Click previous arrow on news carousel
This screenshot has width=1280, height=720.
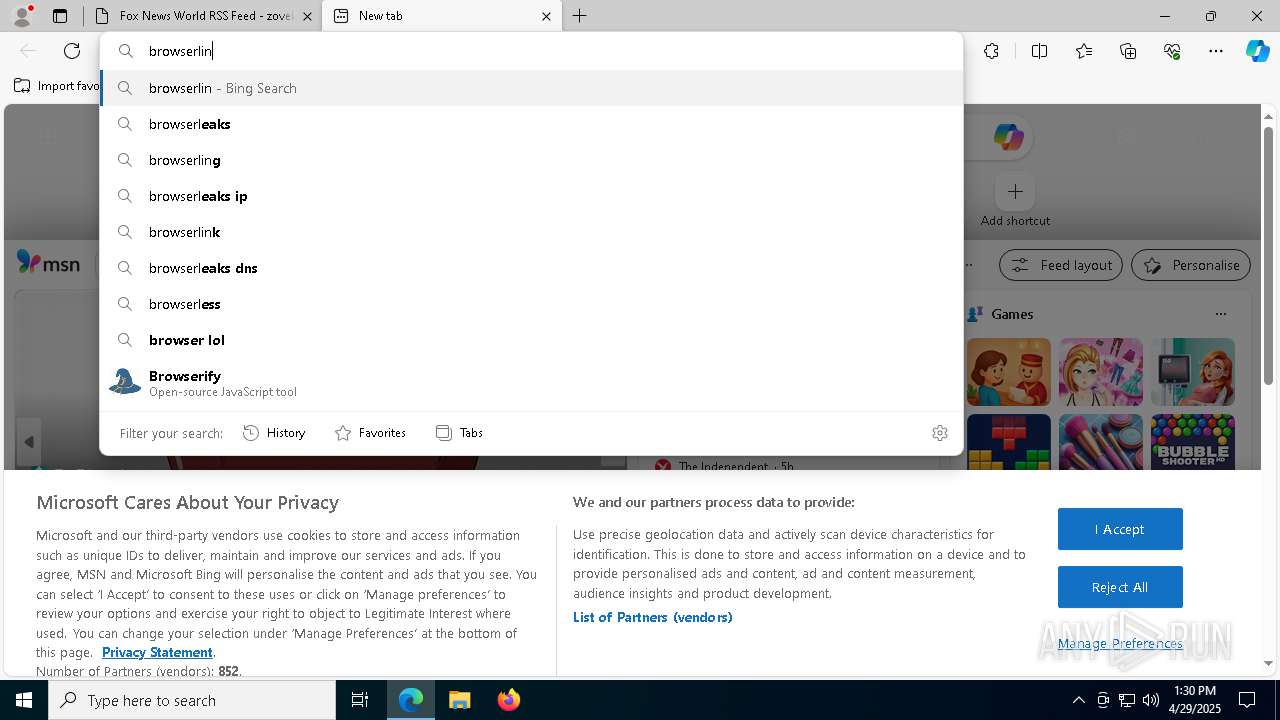pyautogui.click(x=29, y=442)
